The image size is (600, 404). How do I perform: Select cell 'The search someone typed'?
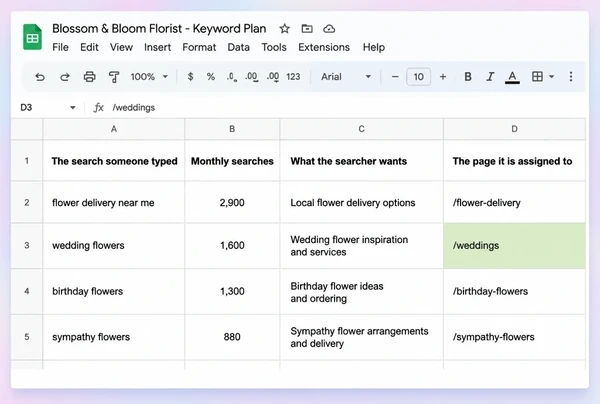click(114, 161)
